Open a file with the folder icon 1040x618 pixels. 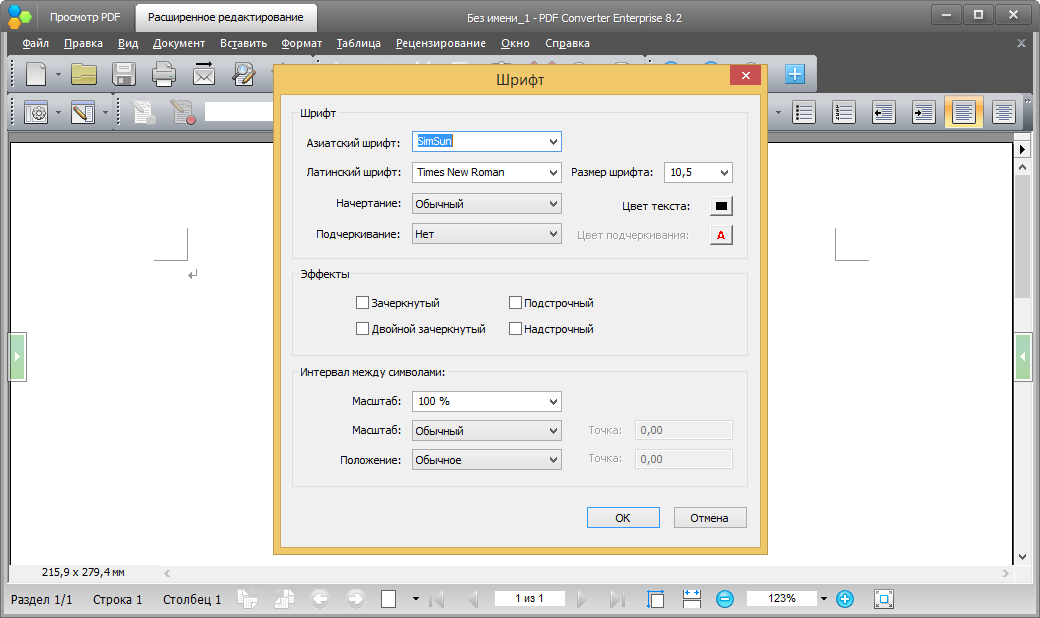(84, 74)
